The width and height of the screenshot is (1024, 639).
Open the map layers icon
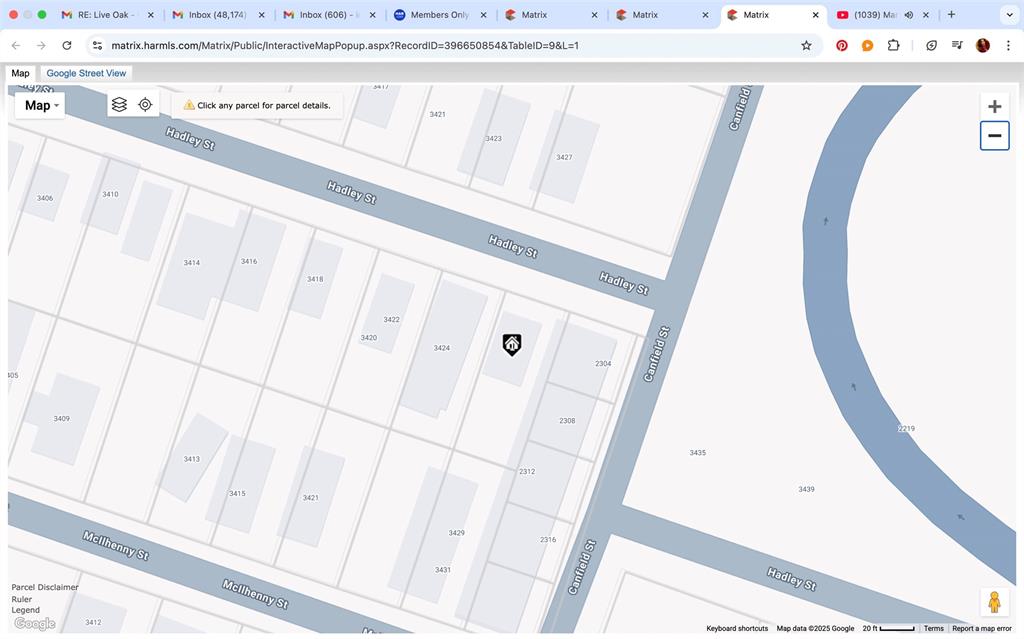pyautogui.click(x=119, y=105)
